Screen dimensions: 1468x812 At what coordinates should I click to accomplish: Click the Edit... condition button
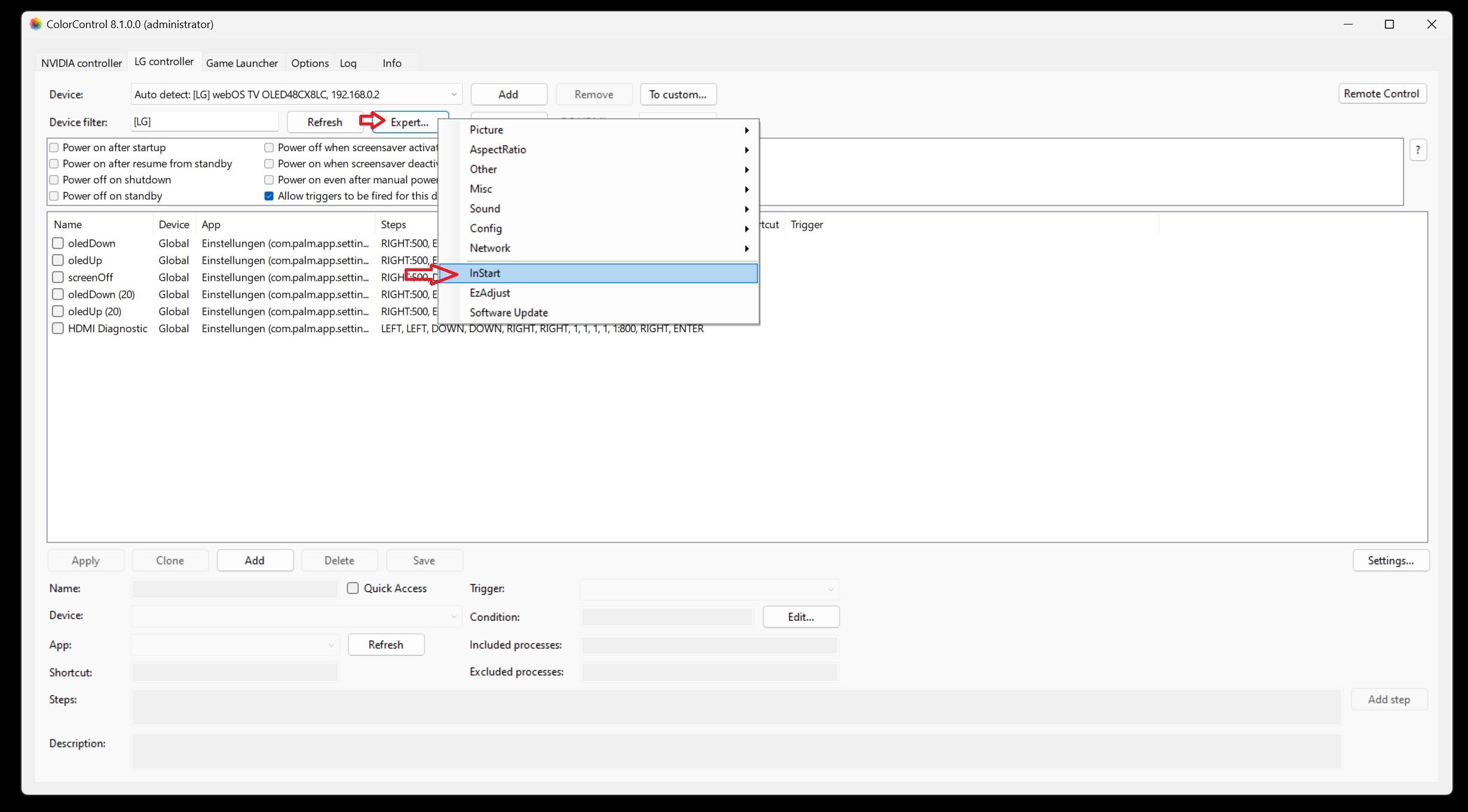pyautogui.click(x=801, y=617)
